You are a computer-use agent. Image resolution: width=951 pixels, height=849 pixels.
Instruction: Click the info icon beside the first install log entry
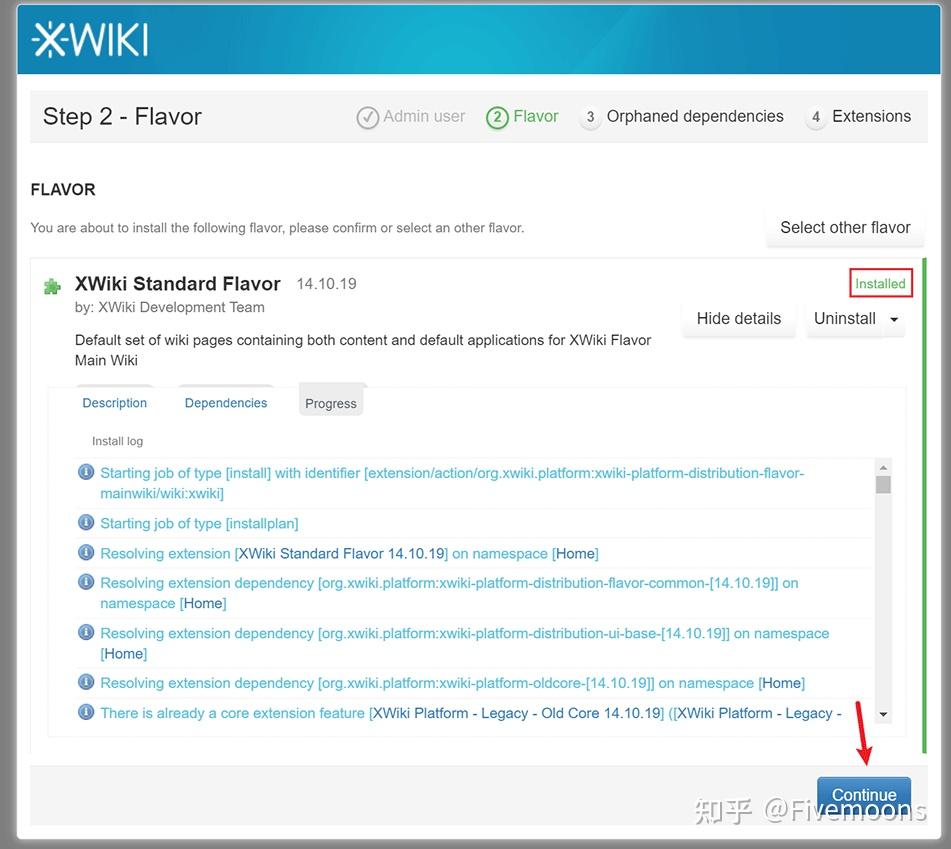85,470
